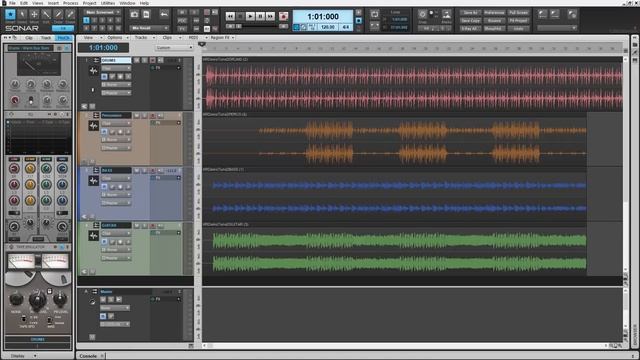Arm GUITAR track for recording
This screenshot has height=360, width=640.
pos(153,225)
